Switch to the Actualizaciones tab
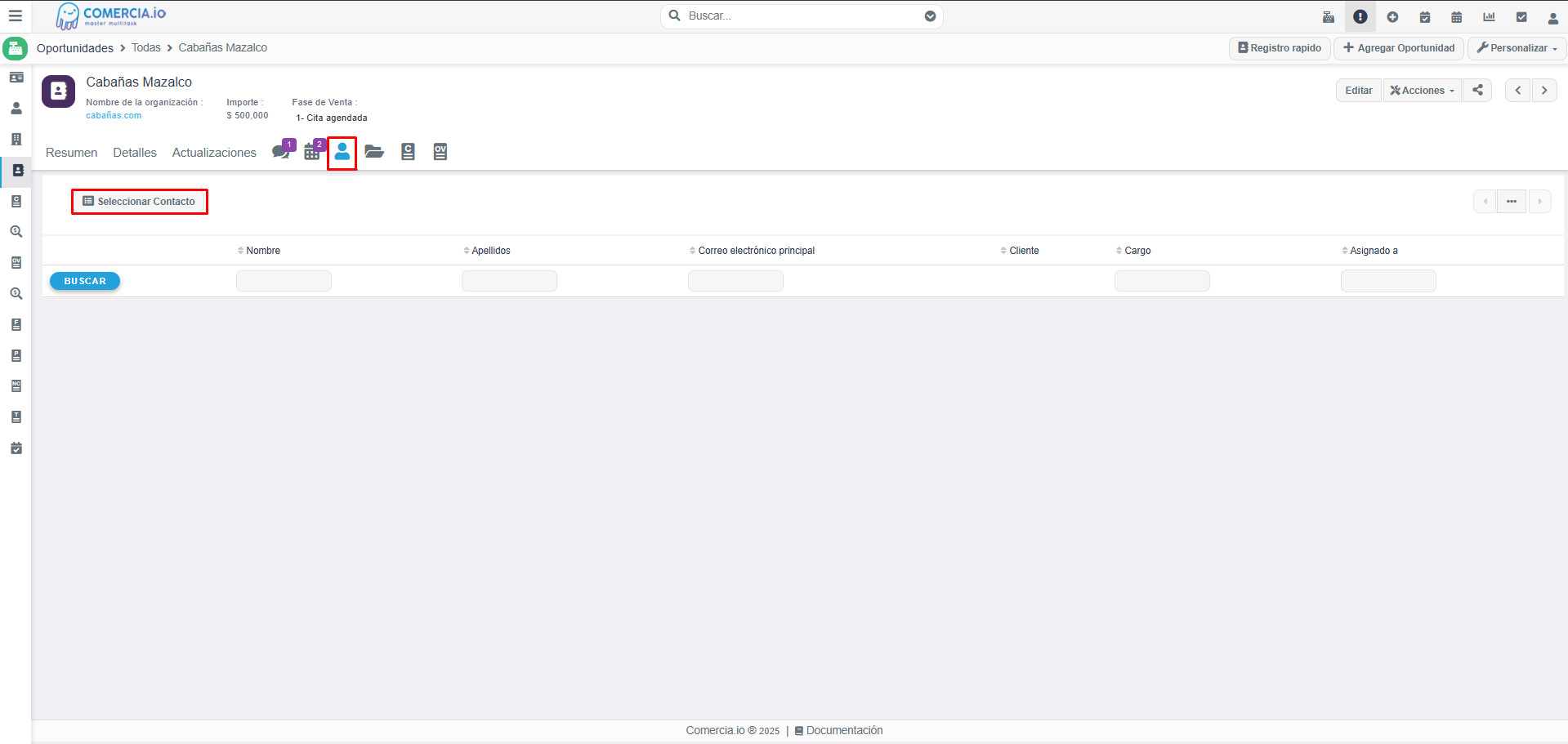 coord(214,153)
